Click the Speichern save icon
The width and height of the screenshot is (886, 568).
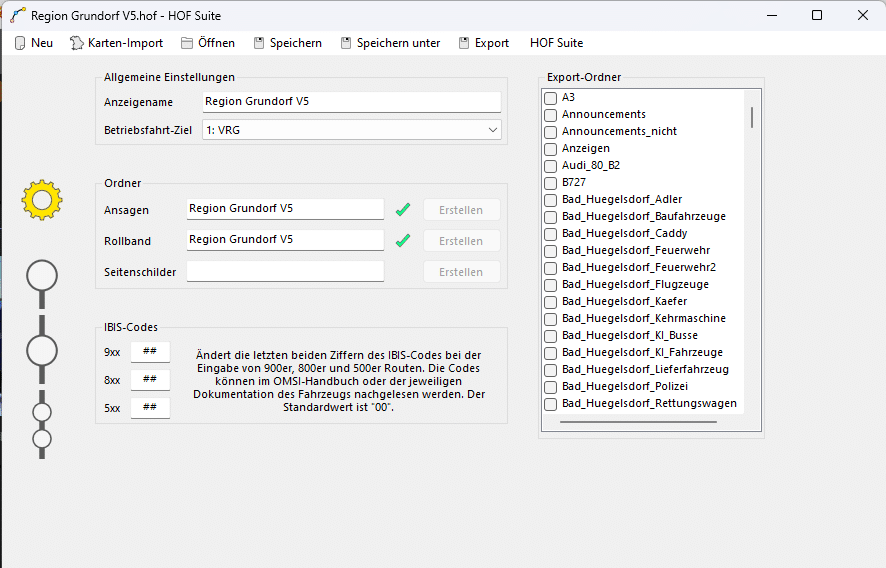(259, 43)
